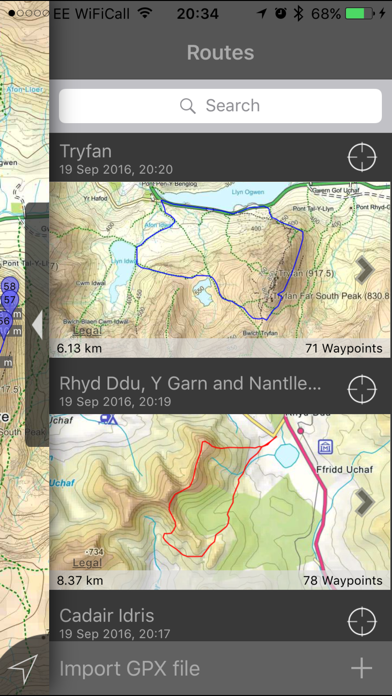Tap the Tryfan map thumbnail

click(220, 269)
